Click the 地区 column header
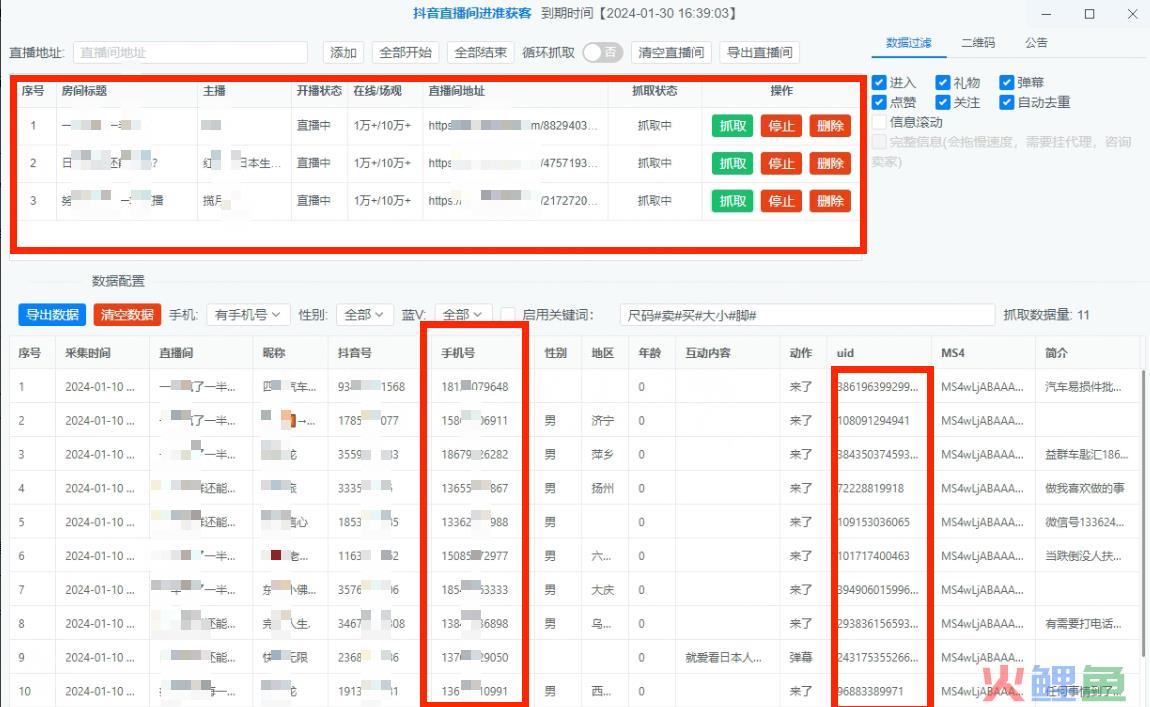 tap(603, 353)
